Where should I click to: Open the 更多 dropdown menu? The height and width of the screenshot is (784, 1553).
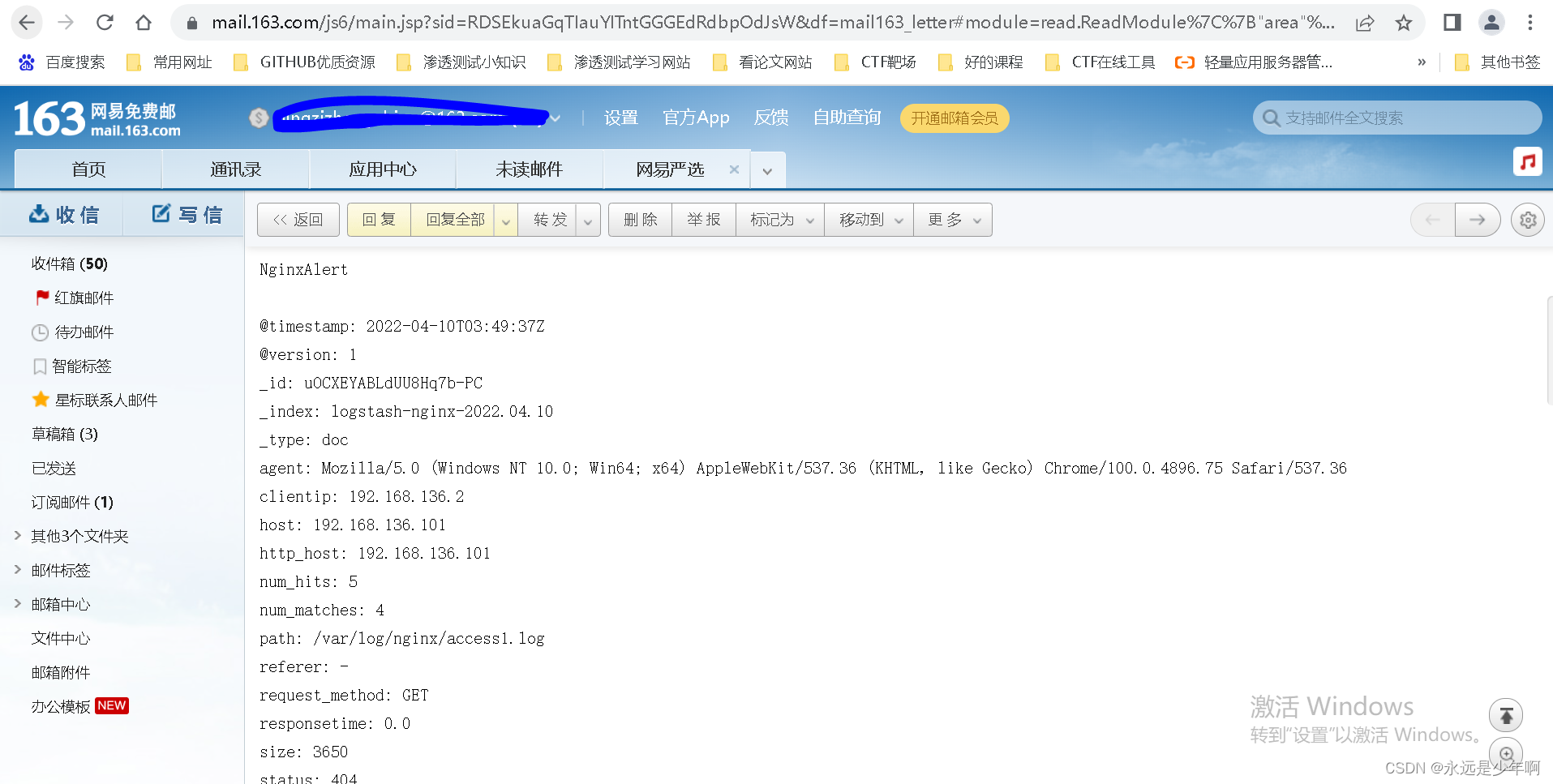point(952,219)
